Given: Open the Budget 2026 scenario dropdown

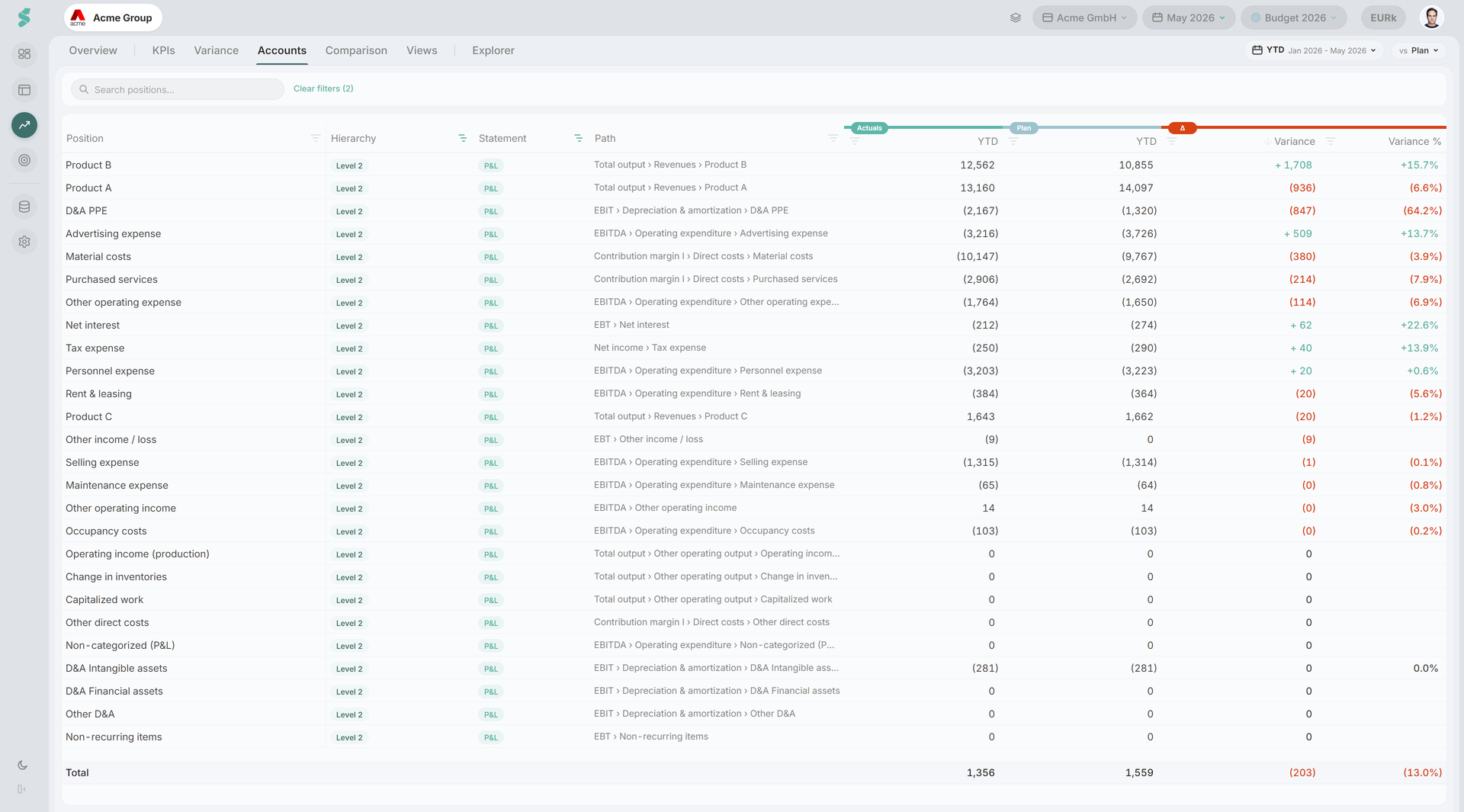Looking at the screenshot, I should point(1294,18).
